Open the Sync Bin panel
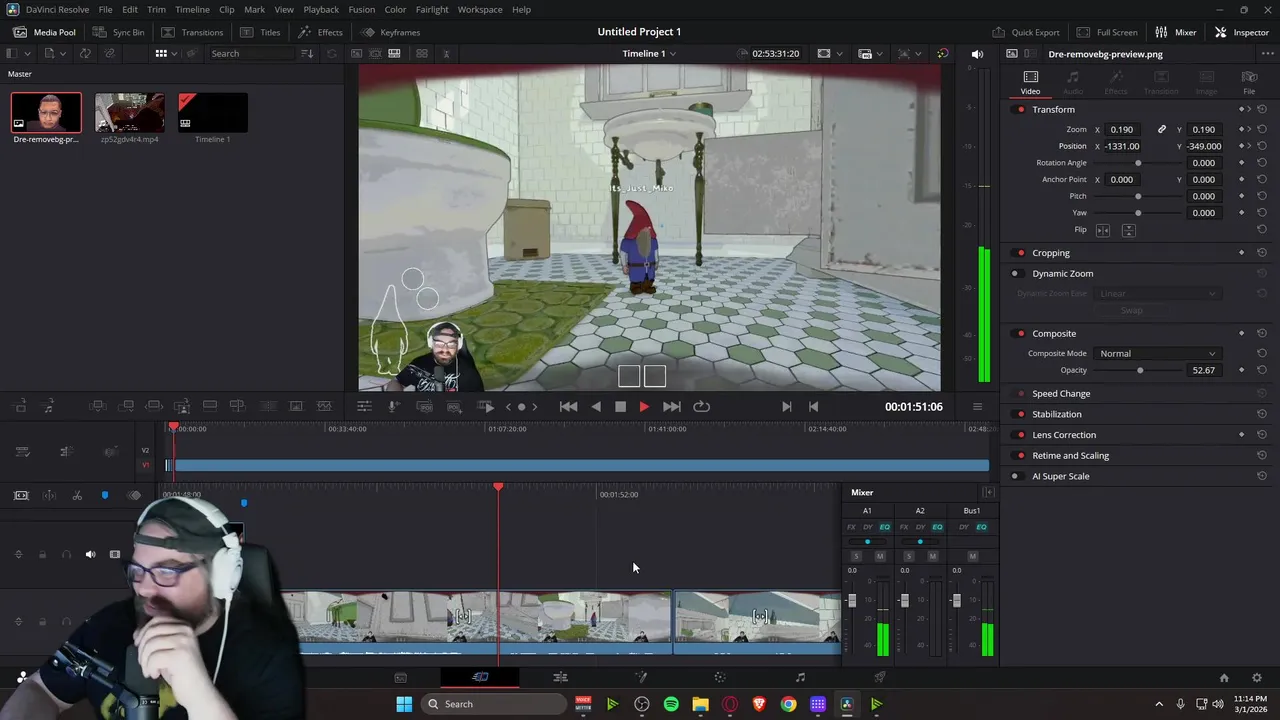Viewport: 1280px width, 720px height. click(118, 32)
